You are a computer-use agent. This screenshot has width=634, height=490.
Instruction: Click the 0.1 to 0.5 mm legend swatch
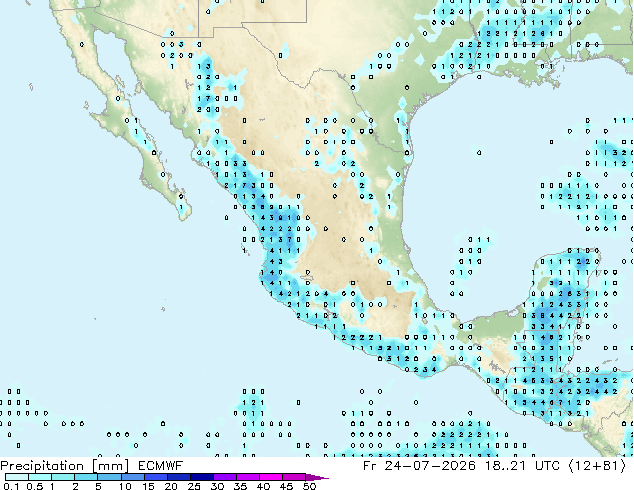17,477
